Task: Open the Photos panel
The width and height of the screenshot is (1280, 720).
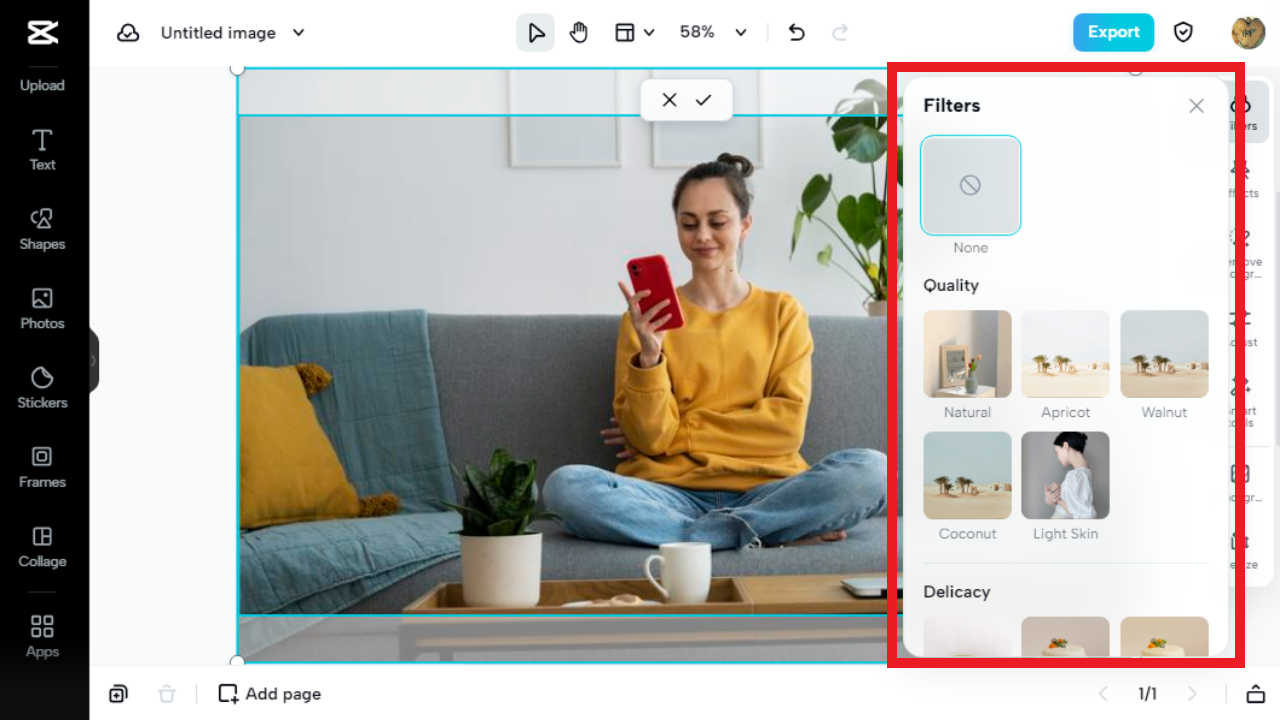Action: tap(42, 308)
